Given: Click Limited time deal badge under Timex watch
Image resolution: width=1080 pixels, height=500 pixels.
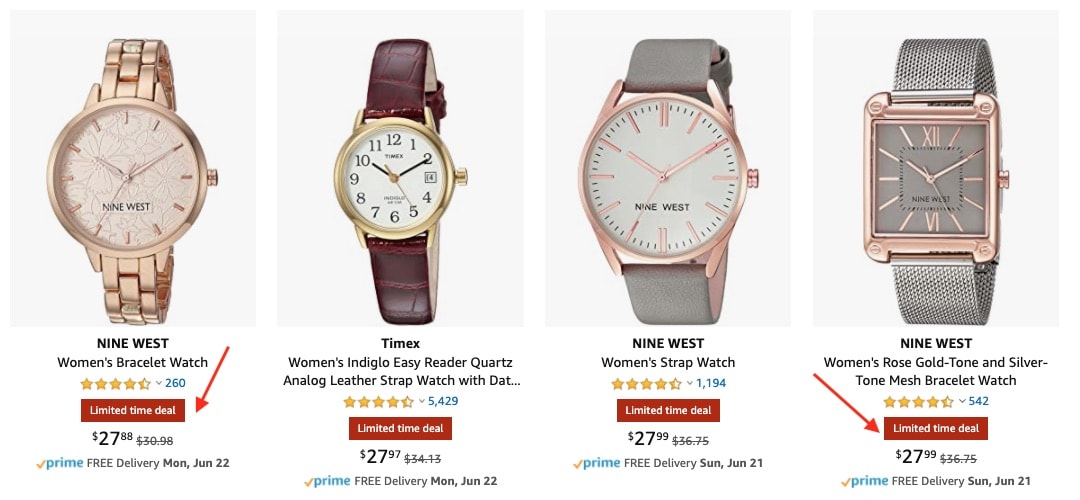Looking at the screenshot, I should [400, 428].
